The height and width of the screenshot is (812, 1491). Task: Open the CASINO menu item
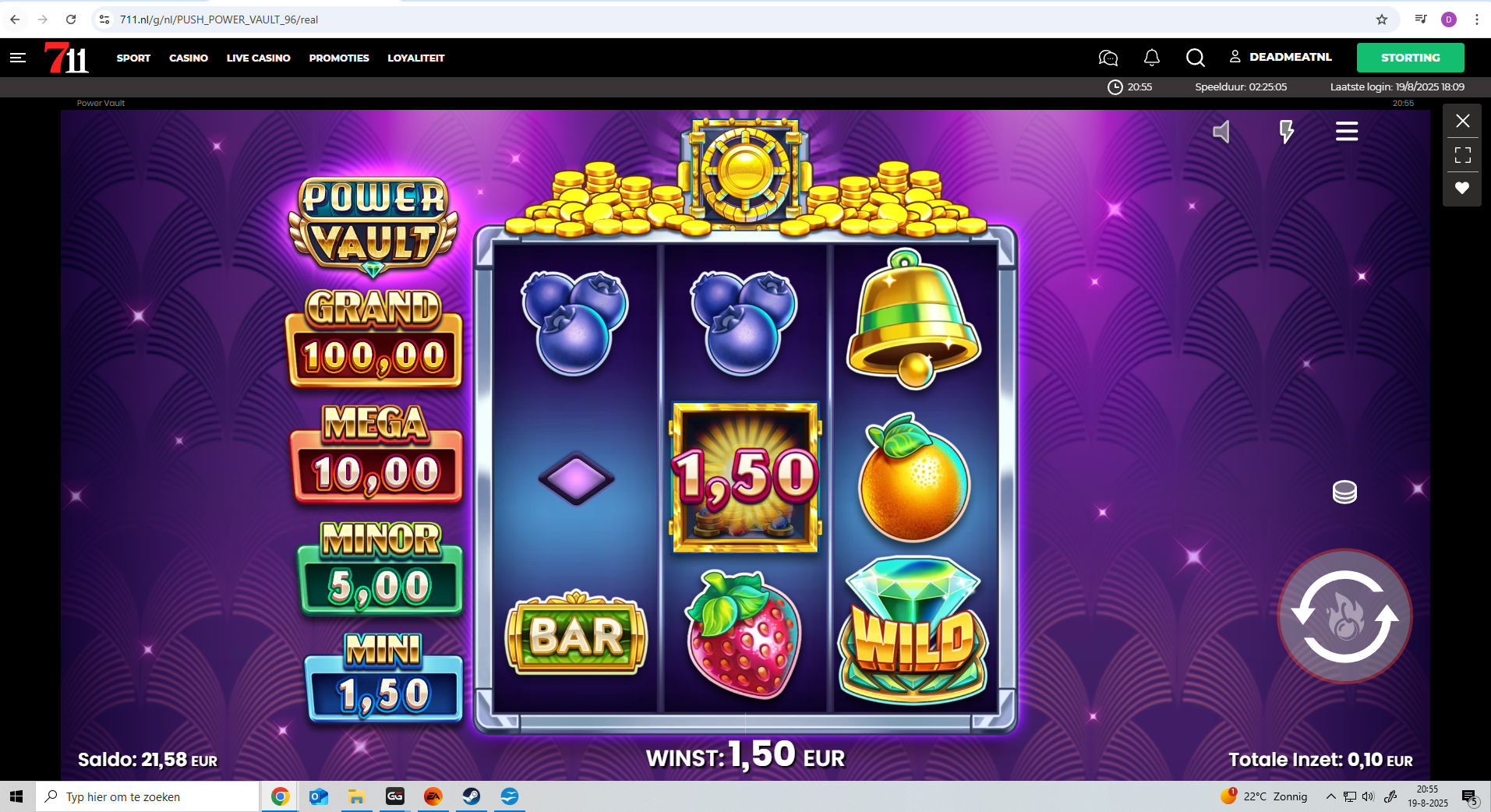[x=189, y=58]
